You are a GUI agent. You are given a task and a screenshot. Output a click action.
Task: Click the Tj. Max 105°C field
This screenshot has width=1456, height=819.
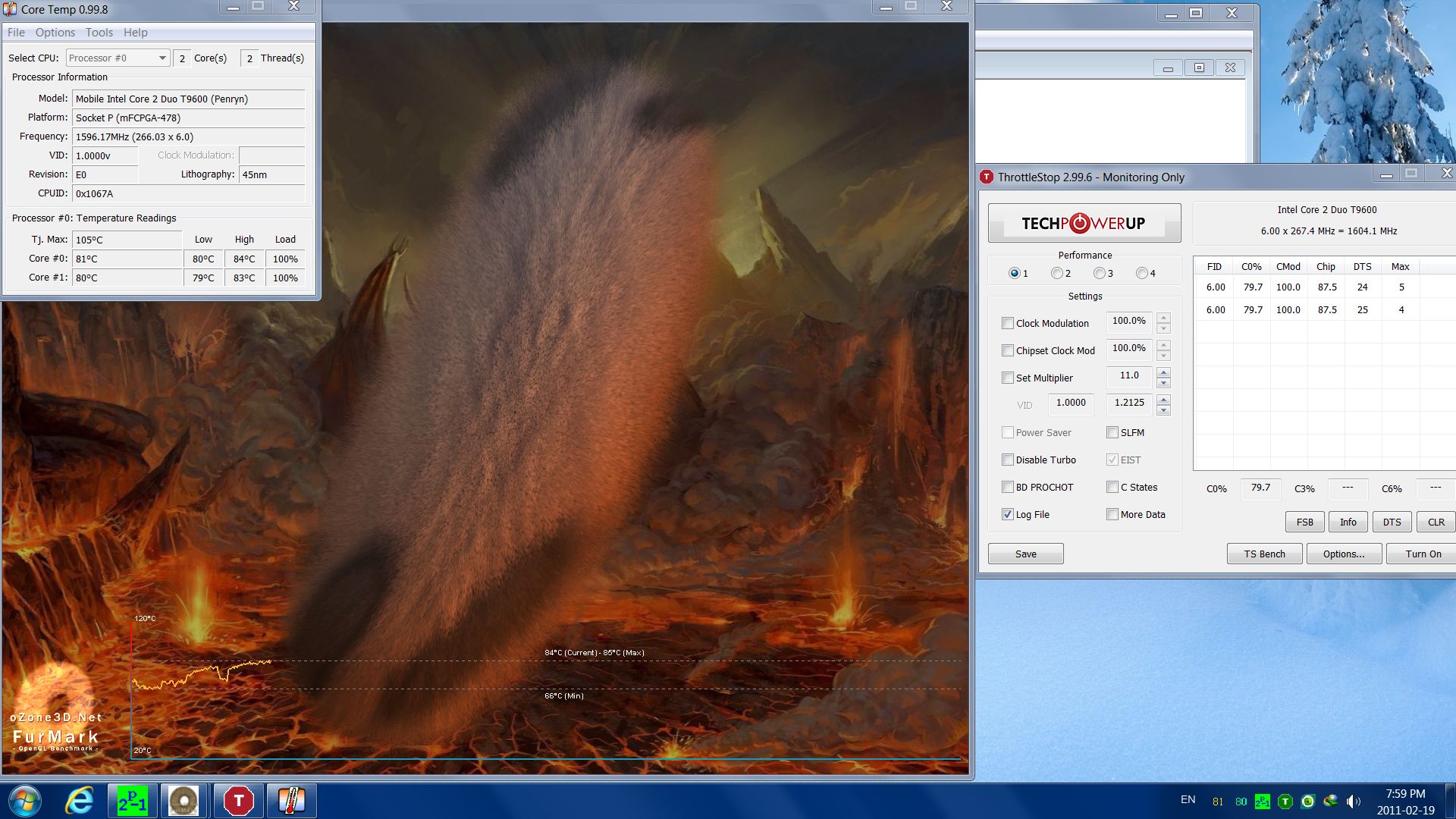[x=127, y=240]
